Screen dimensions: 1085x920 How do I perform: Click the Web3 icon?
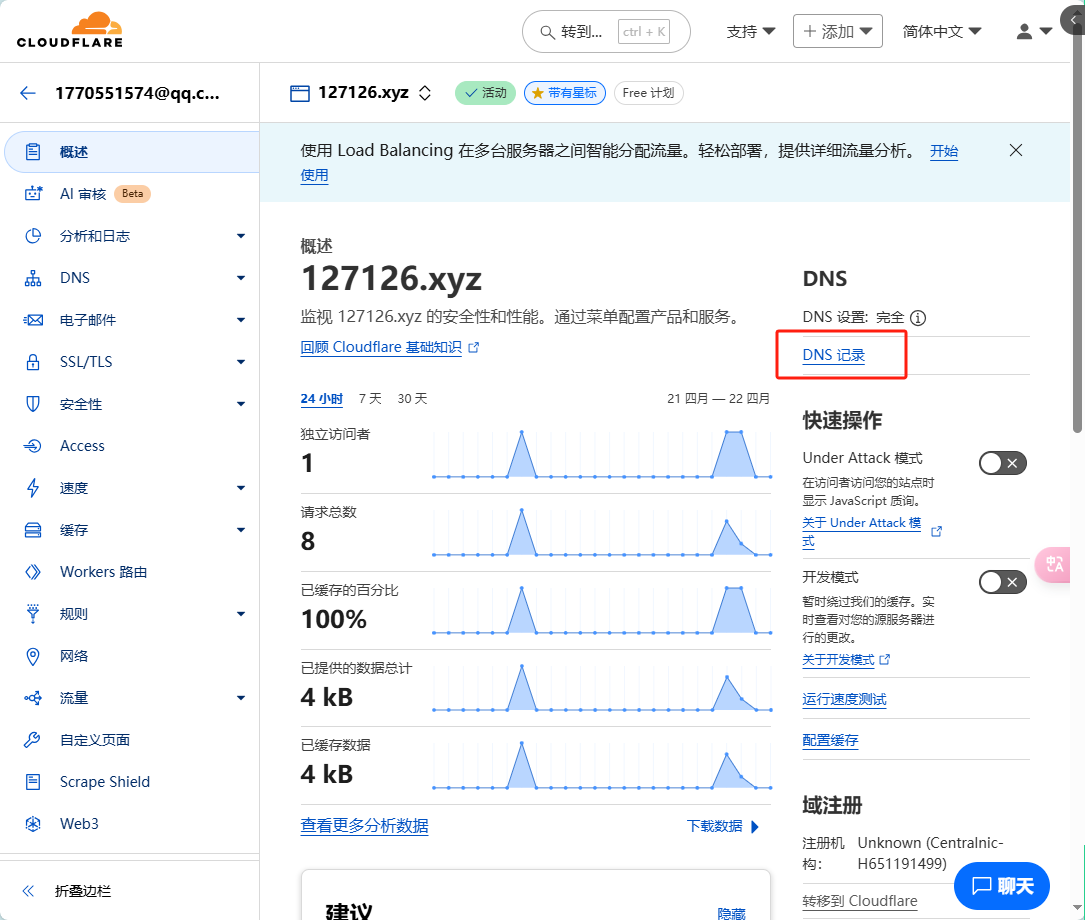[33, 824]
